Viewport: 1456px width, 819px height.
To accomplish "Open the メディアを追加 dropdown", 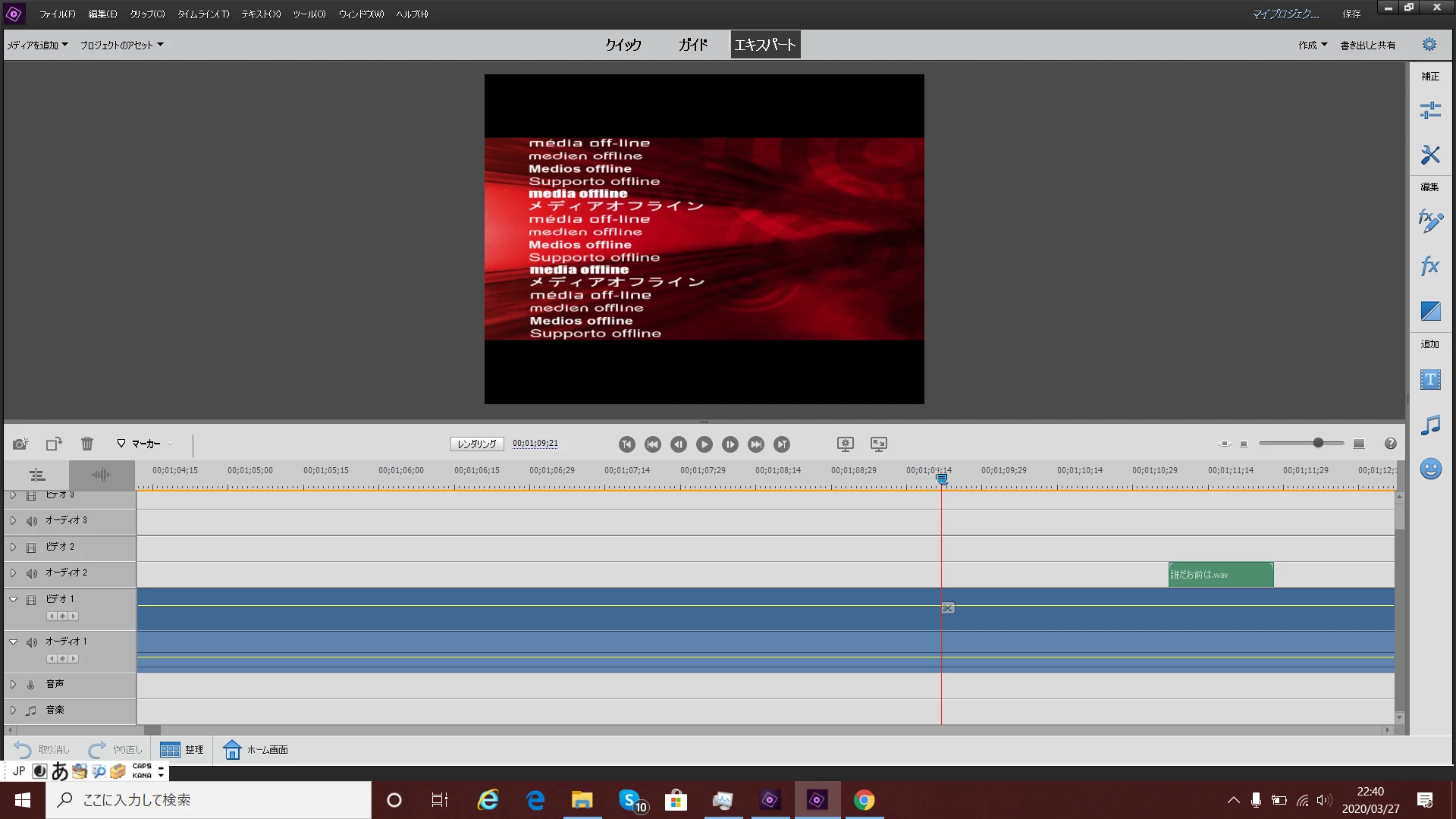I will coord(37,45).
